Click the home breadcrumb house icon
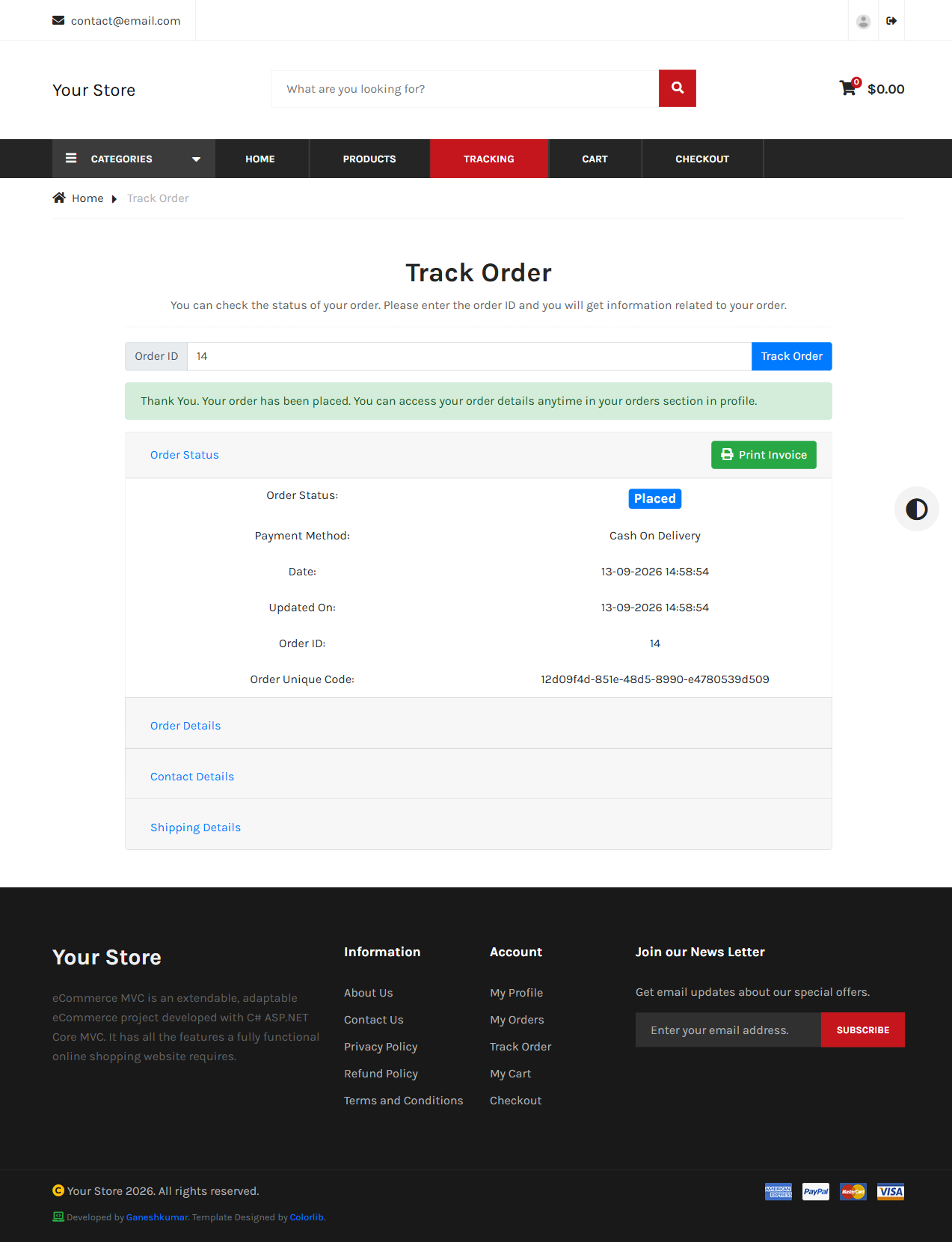 [59, 198]
